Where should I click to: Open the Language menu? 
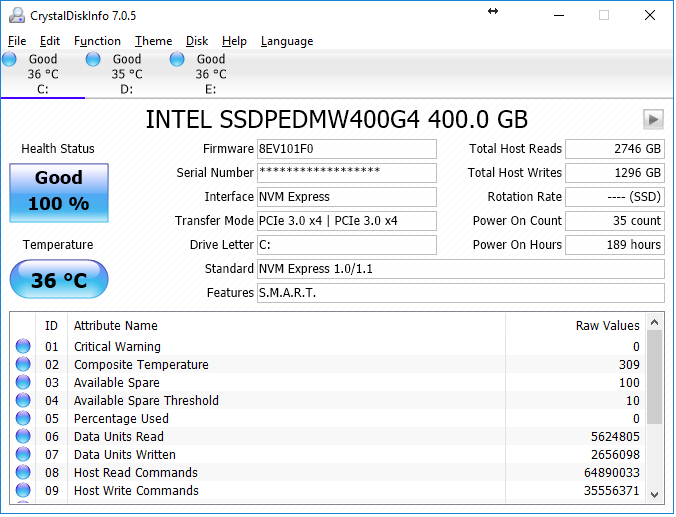(x=287, y=41)
